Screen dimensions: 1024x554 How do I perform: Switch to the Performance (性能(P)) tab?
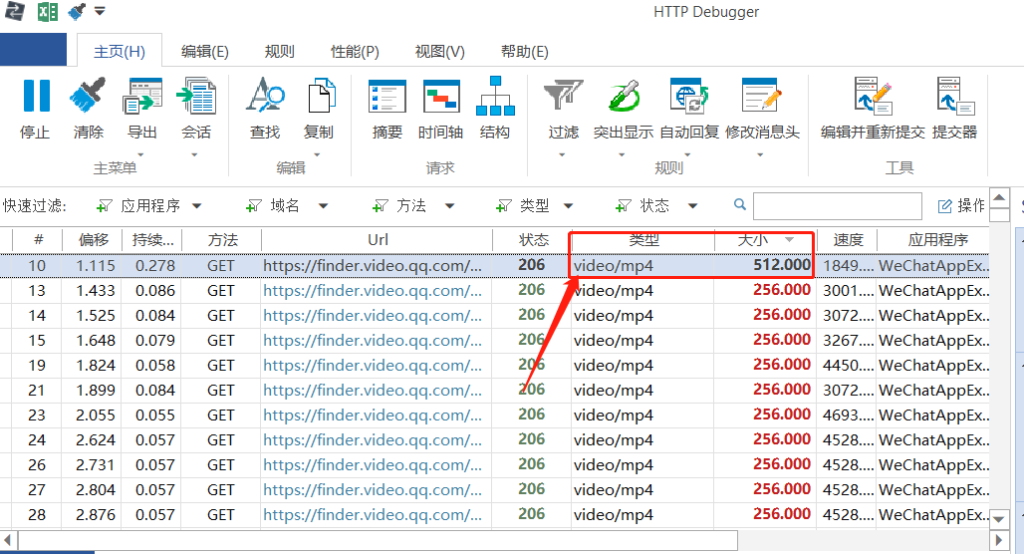[355, 52]
